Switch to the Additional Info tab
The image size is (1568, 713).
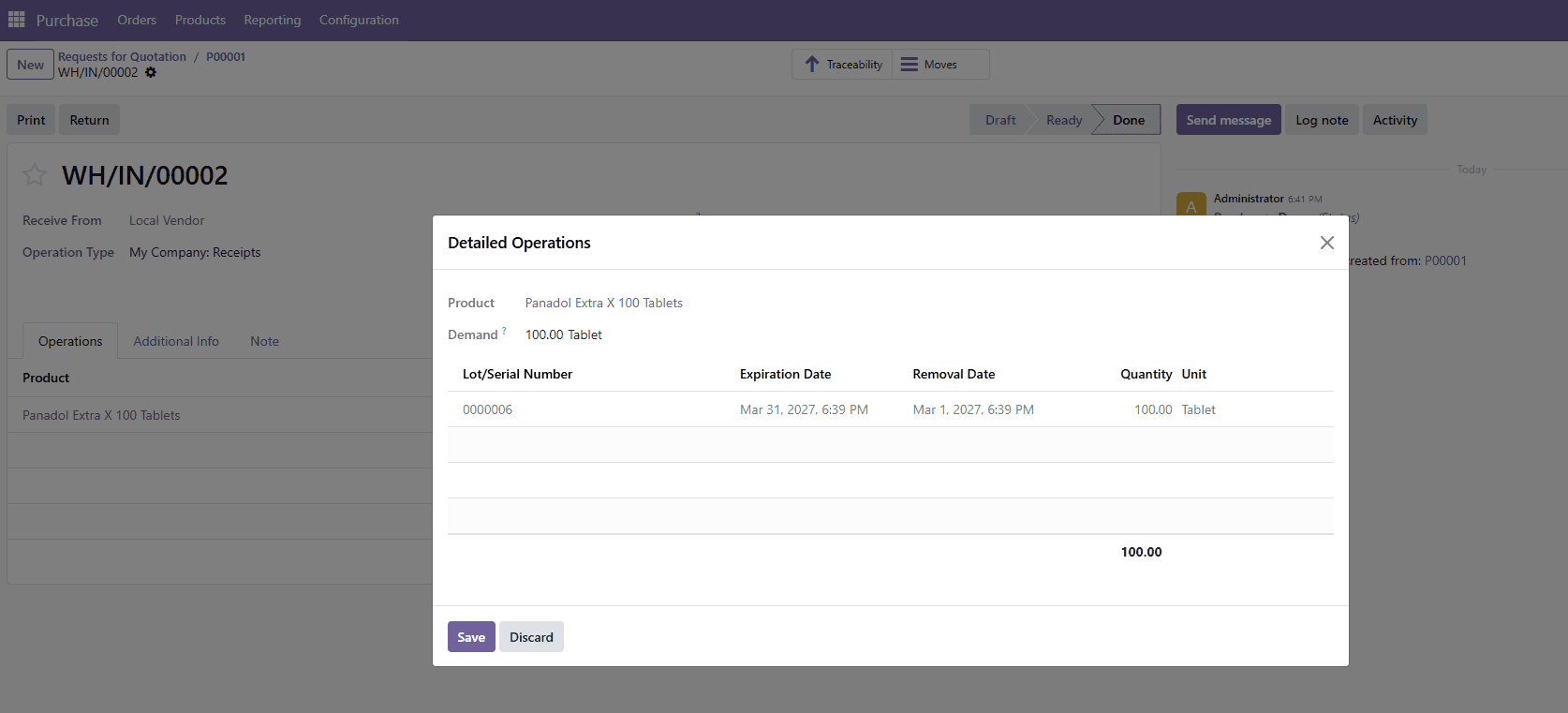(x=176, y=341)
